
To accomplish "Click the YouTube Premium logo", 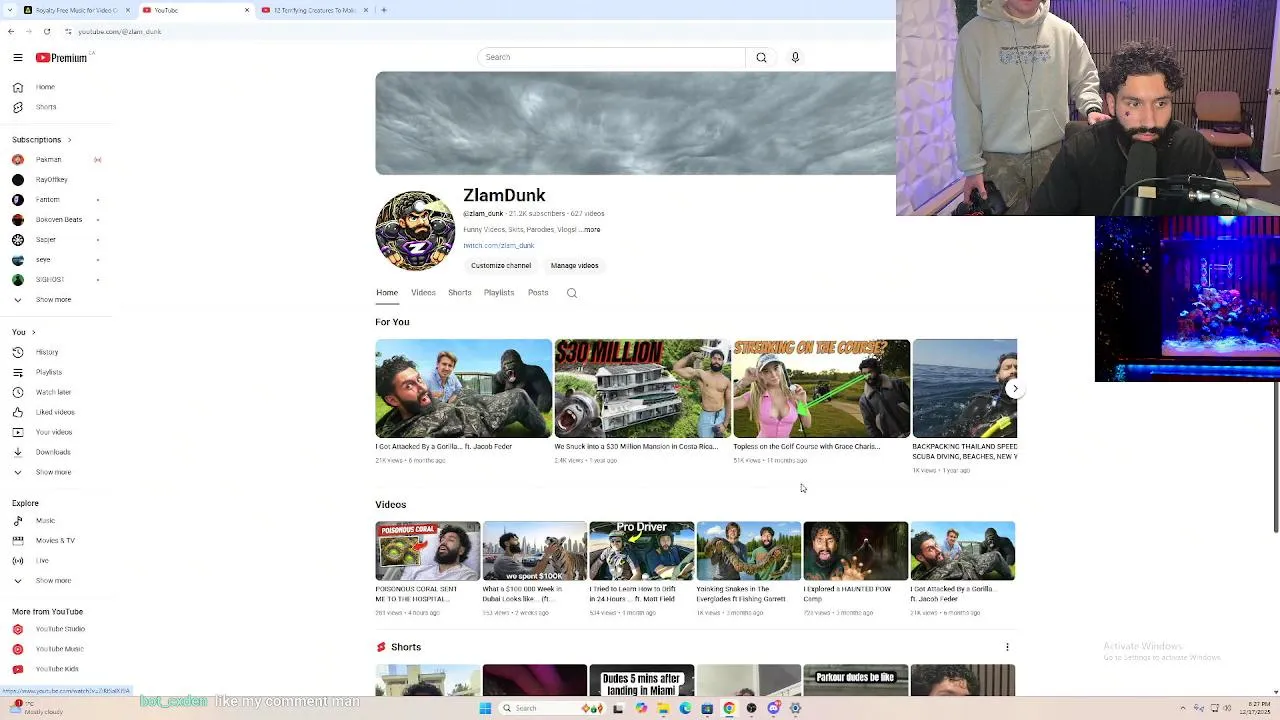I will (x=62, y=58).
